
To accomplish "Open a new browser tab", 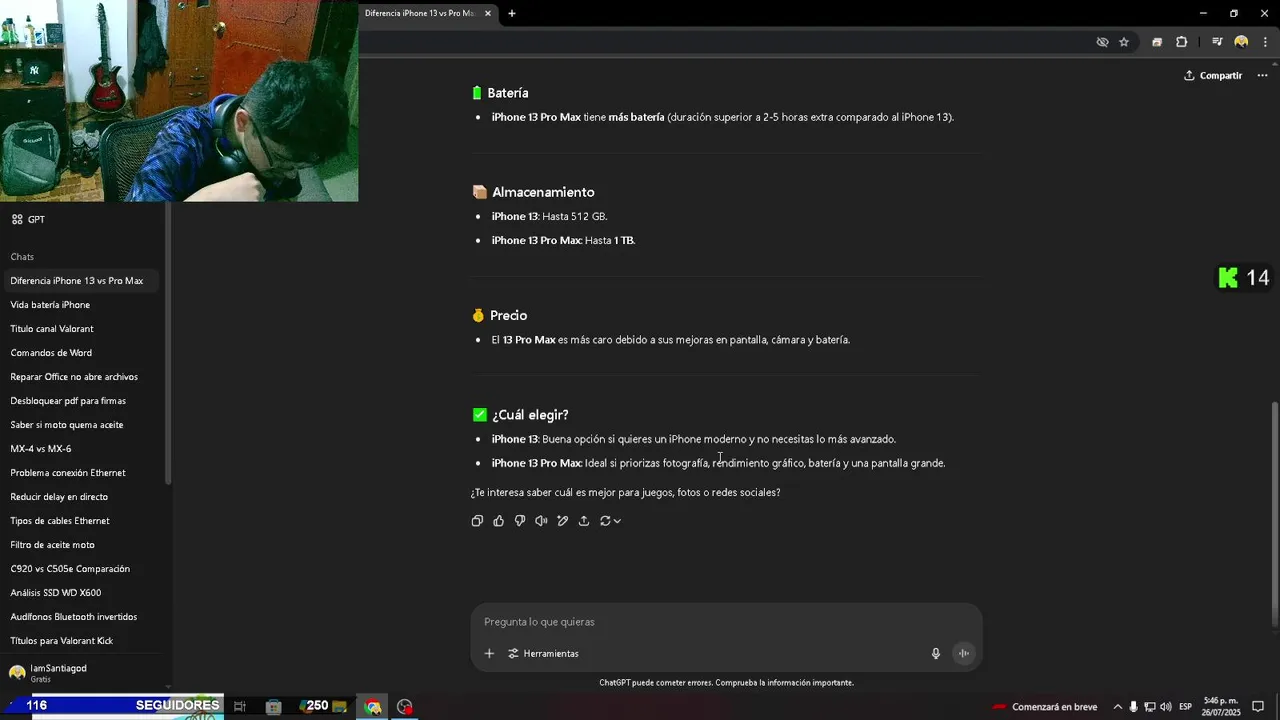I will pyautogui.click(x=512, y=13).
